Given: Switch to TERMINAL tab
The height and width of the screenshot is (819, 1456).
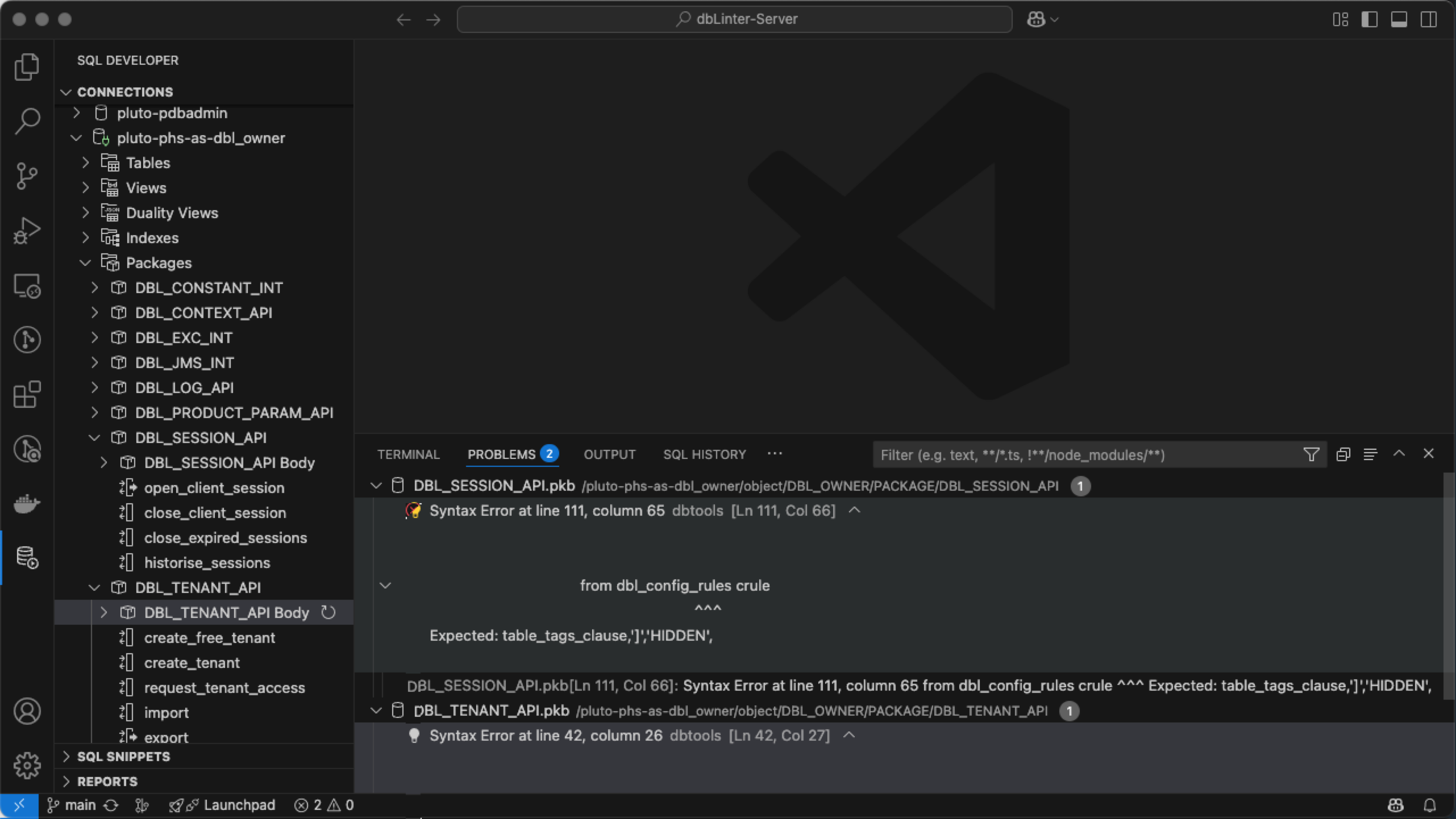Looking at the screenshot, I should pos(408,454).
